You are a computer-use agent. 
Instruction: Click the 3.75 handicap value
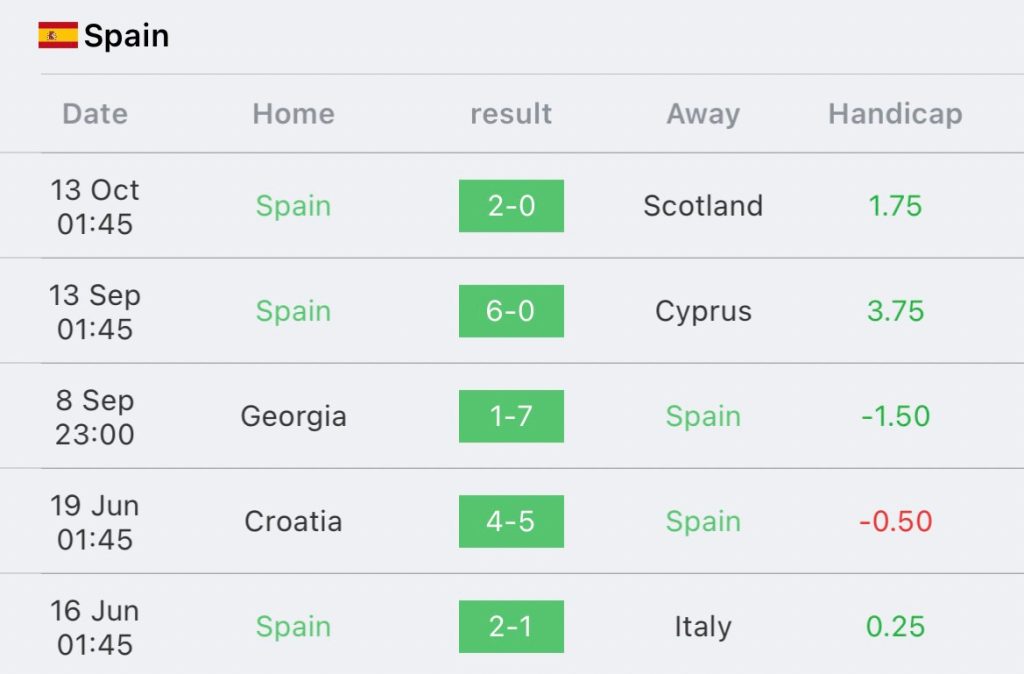click(895, 311)
